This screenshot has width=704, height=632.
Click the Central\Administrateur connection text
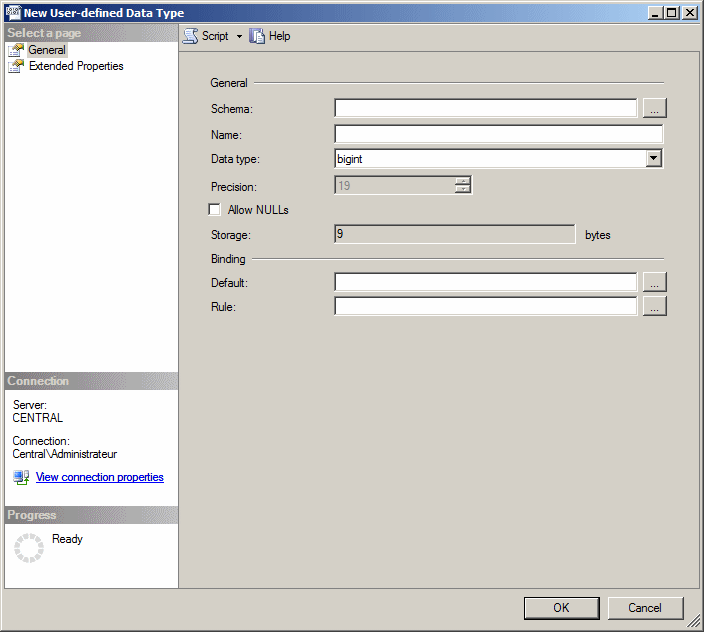point(65,454)
